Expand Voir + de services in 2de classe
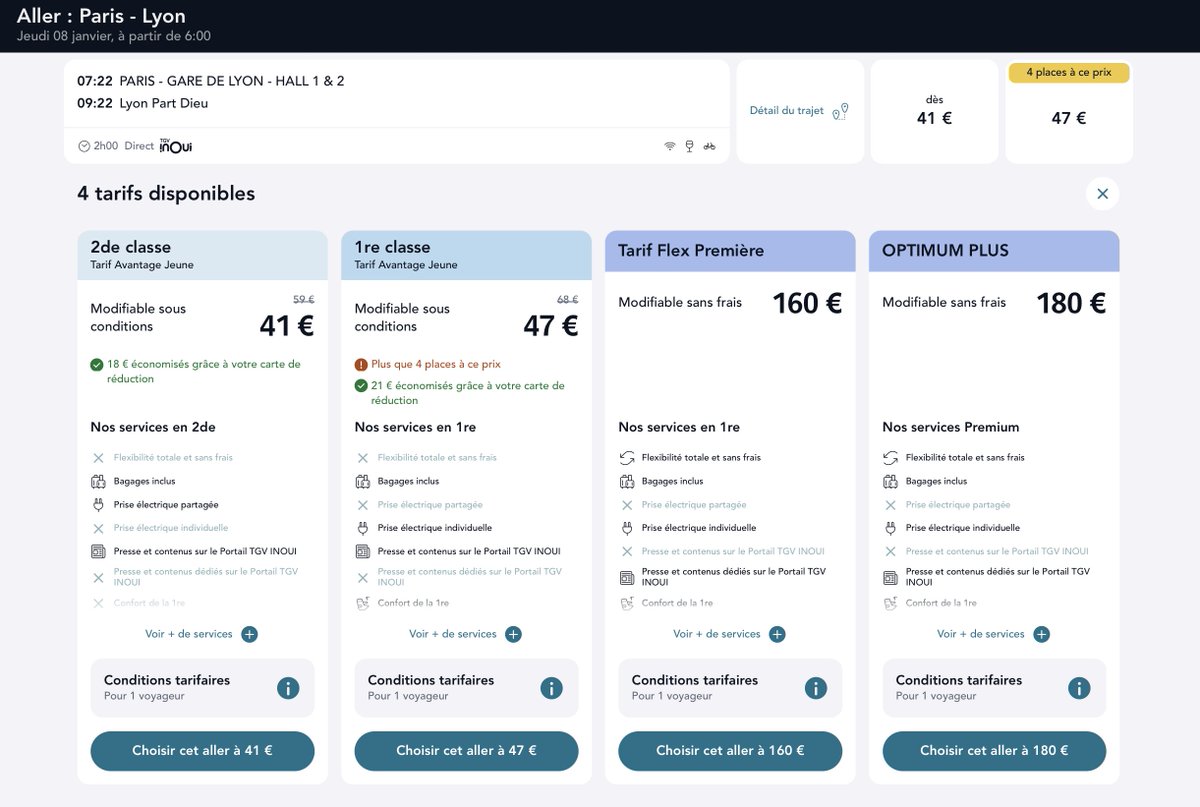The image size is (1200, 807). pos(202,634)
